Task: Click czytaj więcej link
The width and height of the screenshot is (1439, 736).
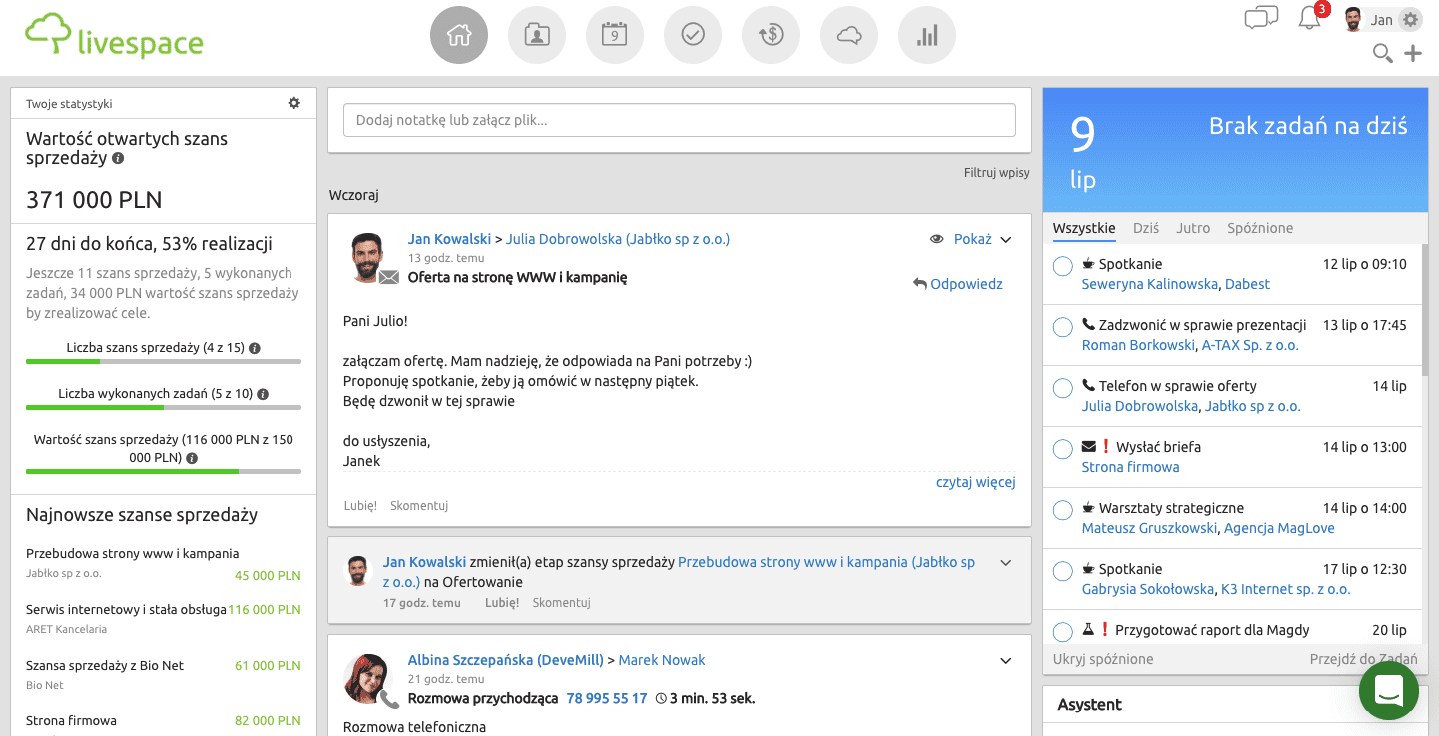Action: coord(976,482)
